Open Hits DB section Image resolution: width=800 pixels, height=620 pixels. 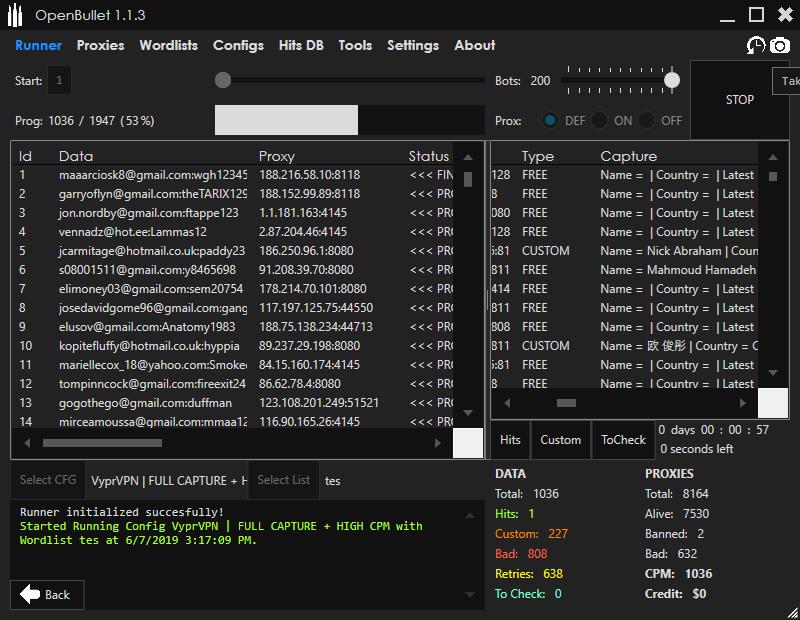click(x=301, y=45)
